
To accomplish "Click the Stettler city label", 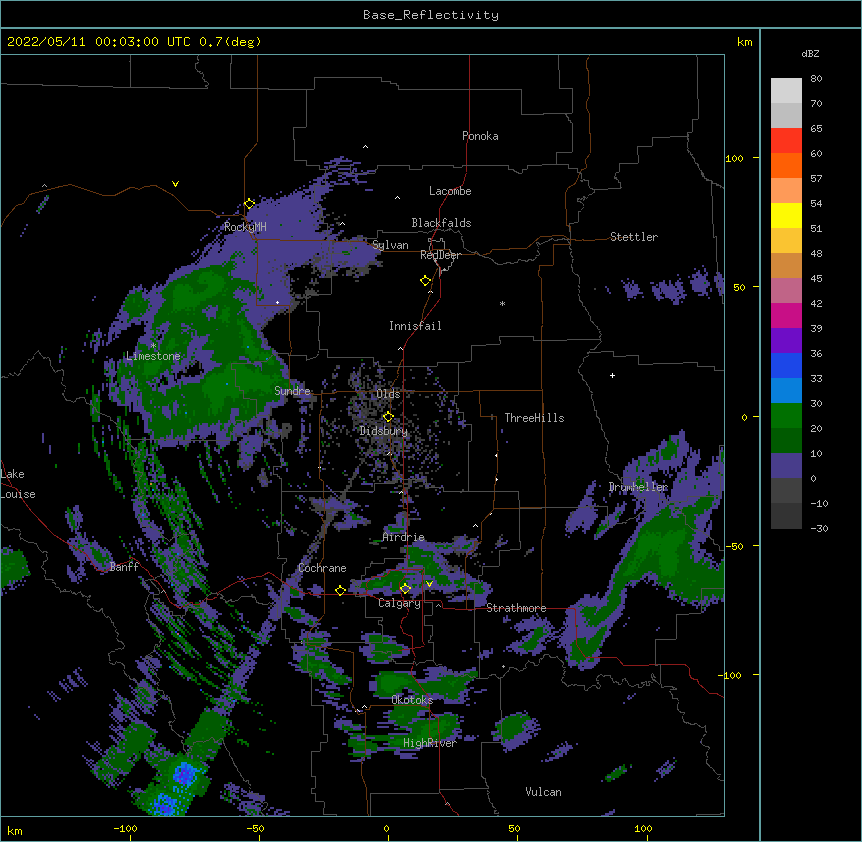I will tap(634, 237).
